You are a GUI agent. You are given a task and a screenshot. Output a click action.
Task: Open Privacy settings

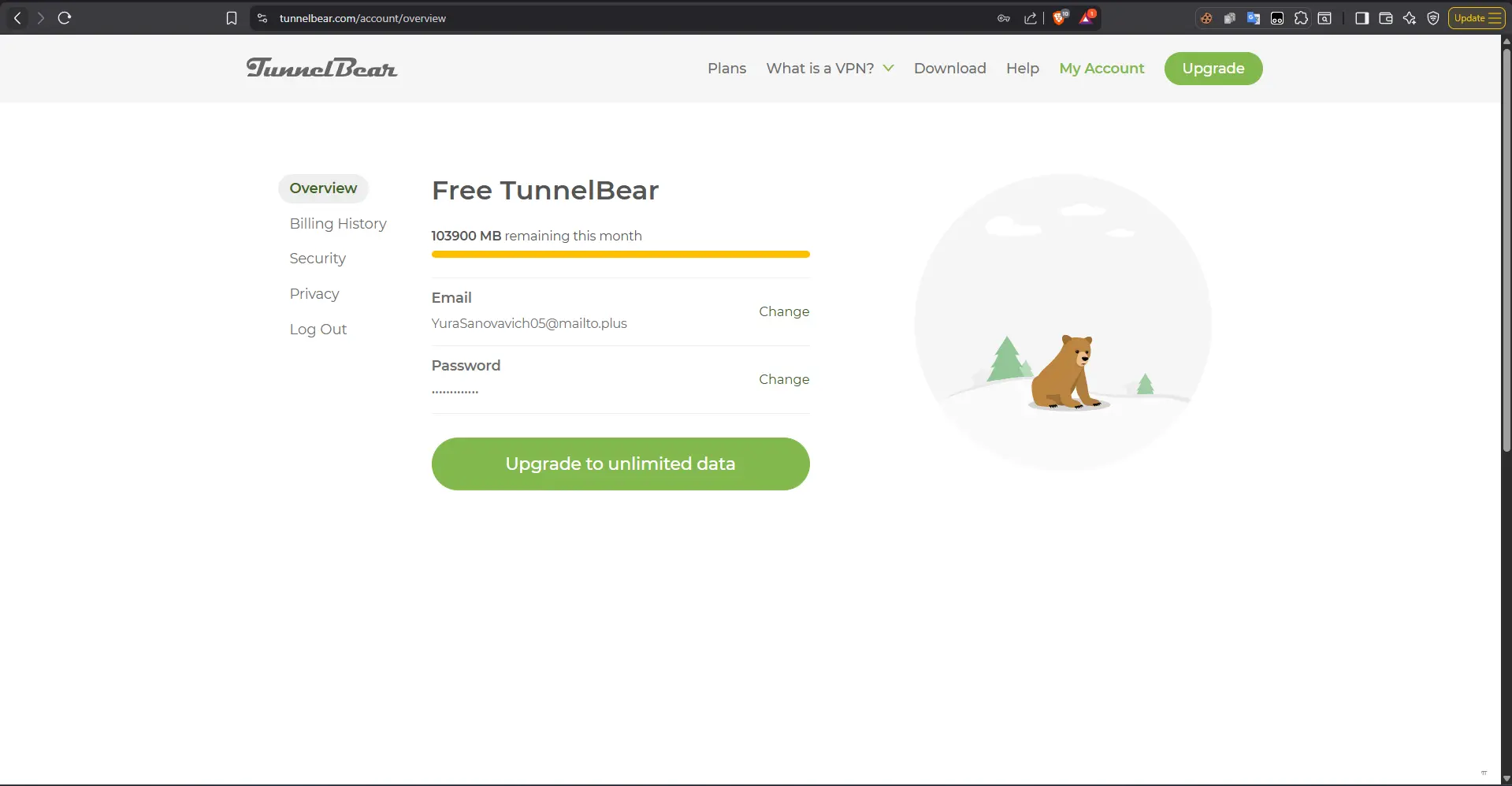tap(314, 294)
